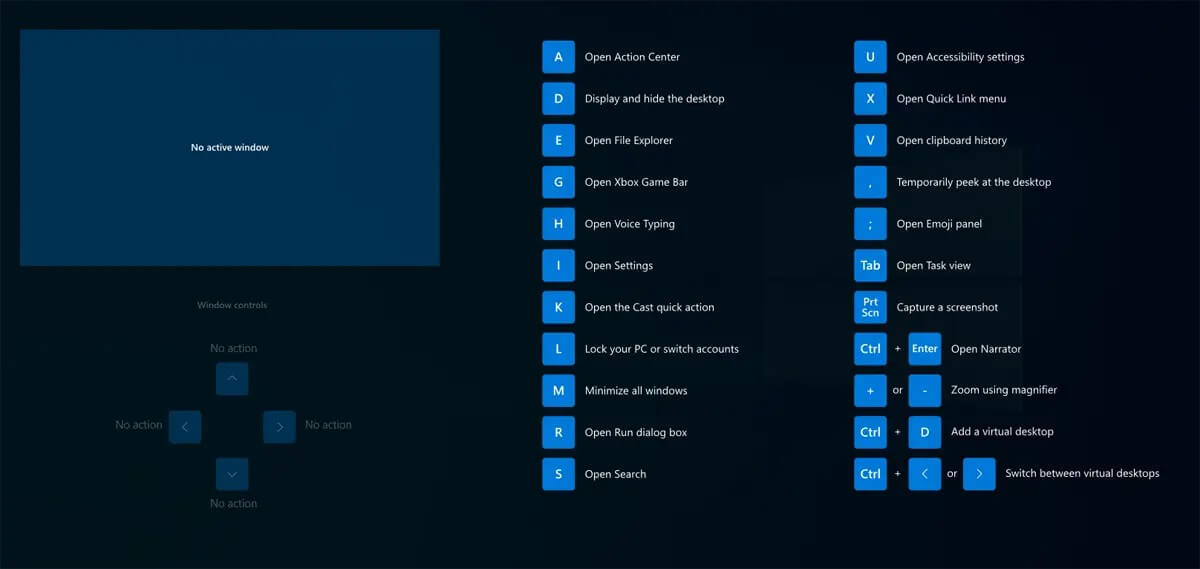This screenshot has height=569, width=1200.
Task: Click the Zoom using magnifier text
Action: click(x=1004, y=390)
